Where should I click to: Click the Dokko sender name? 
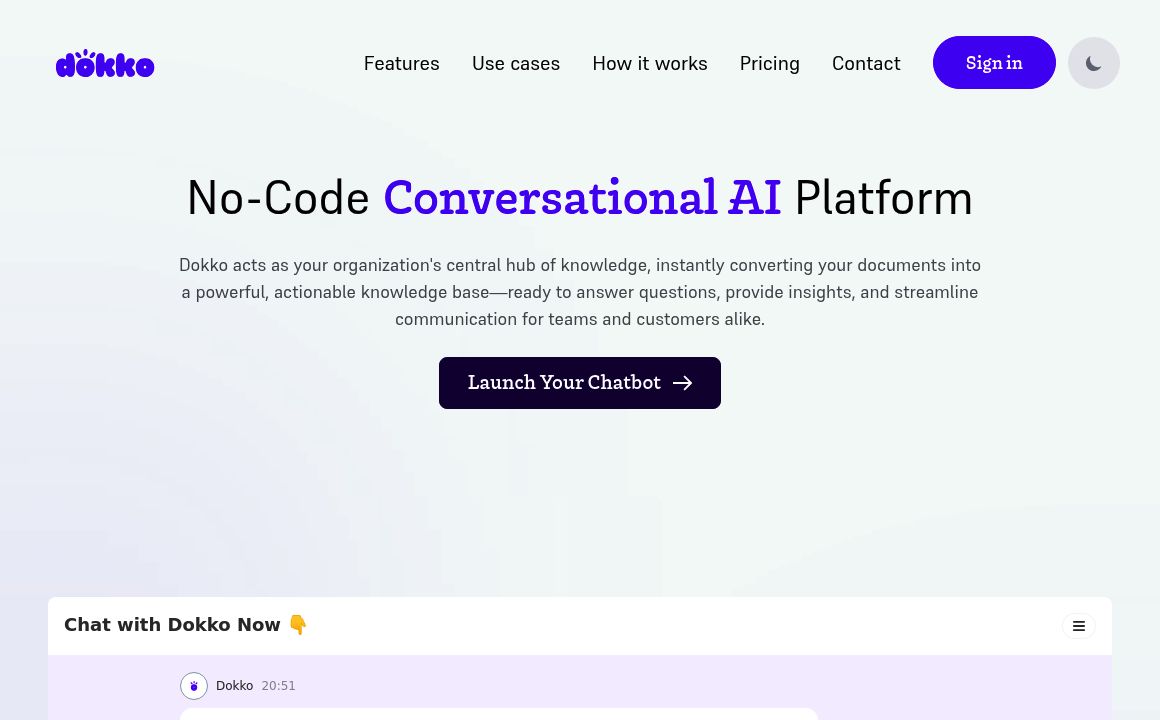[234, 686]
